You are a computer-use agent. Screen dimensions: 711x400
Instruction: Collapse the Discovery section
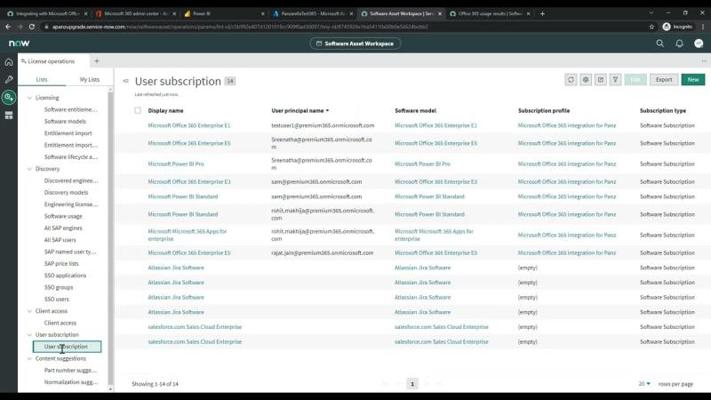[x=29, y=169]
